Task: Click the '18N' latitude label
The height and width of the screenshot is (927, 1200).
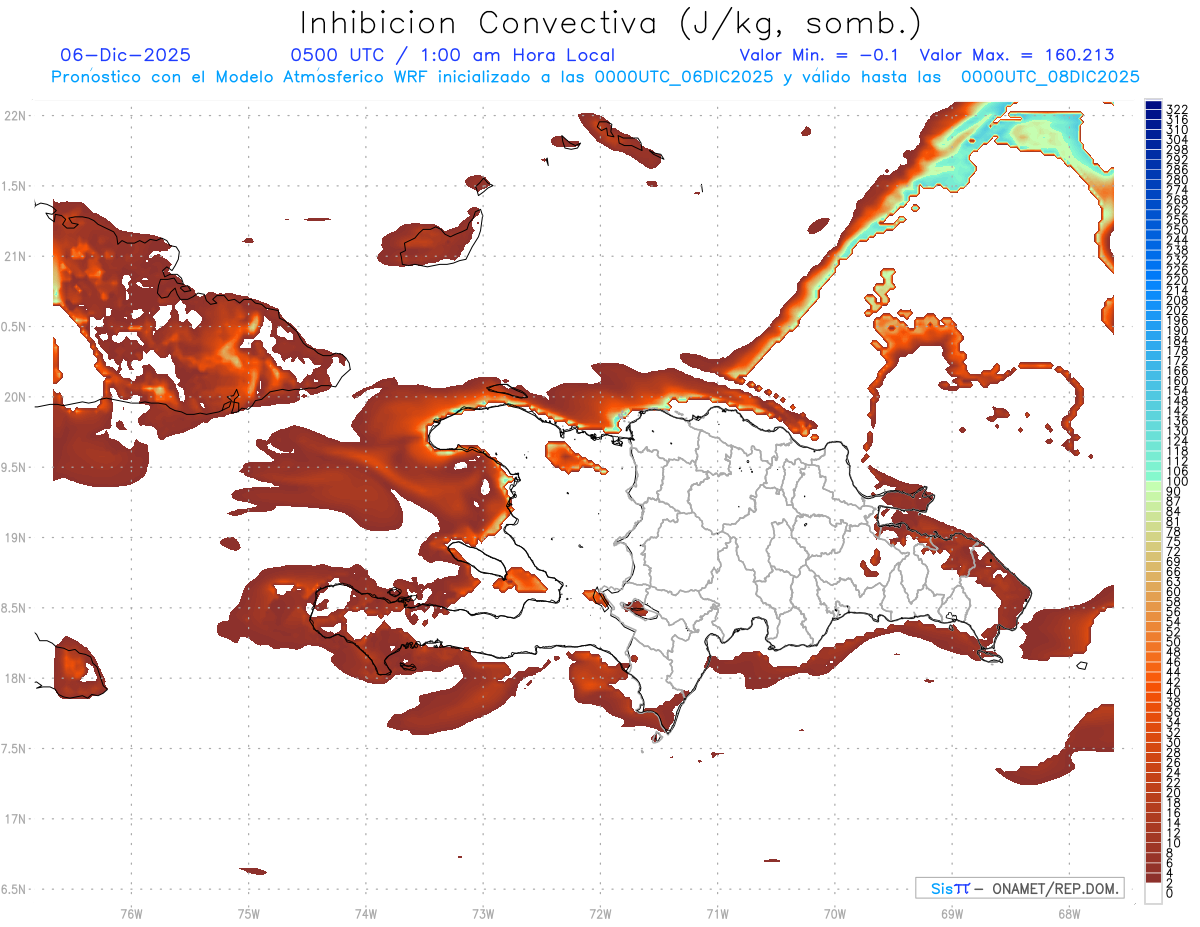Action: pos(15,678)
